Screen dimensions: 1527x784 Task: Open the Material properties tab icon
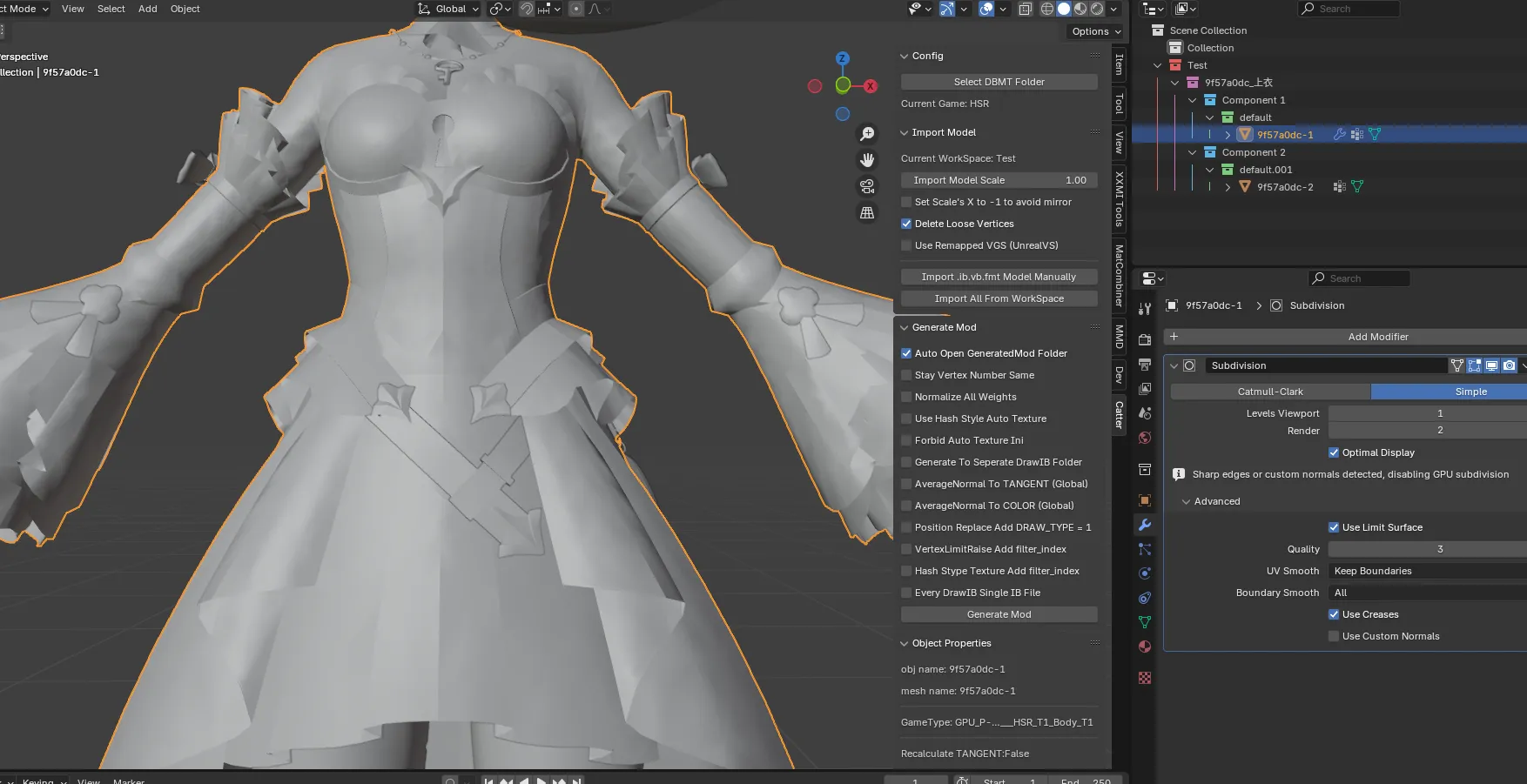click(1145, 647)
